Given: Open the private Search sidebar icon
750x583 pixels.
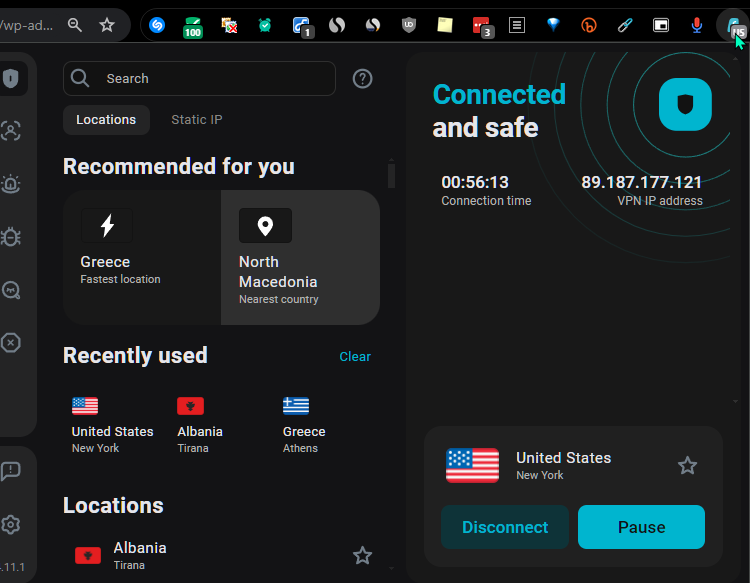Looking at the screenshot, I should [11, 290].
